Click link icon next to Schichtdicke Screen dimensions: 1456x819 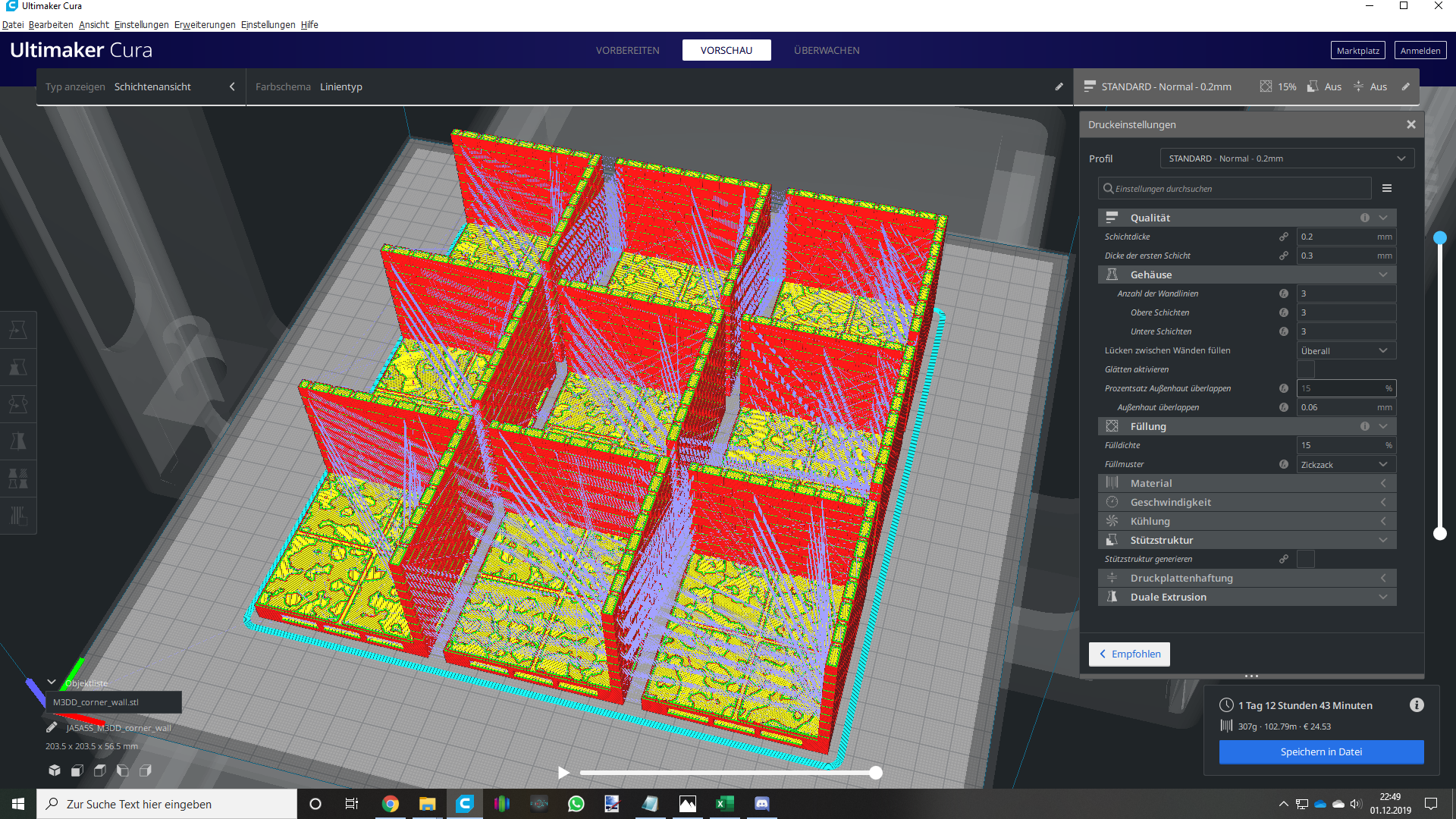point(1284,237)
